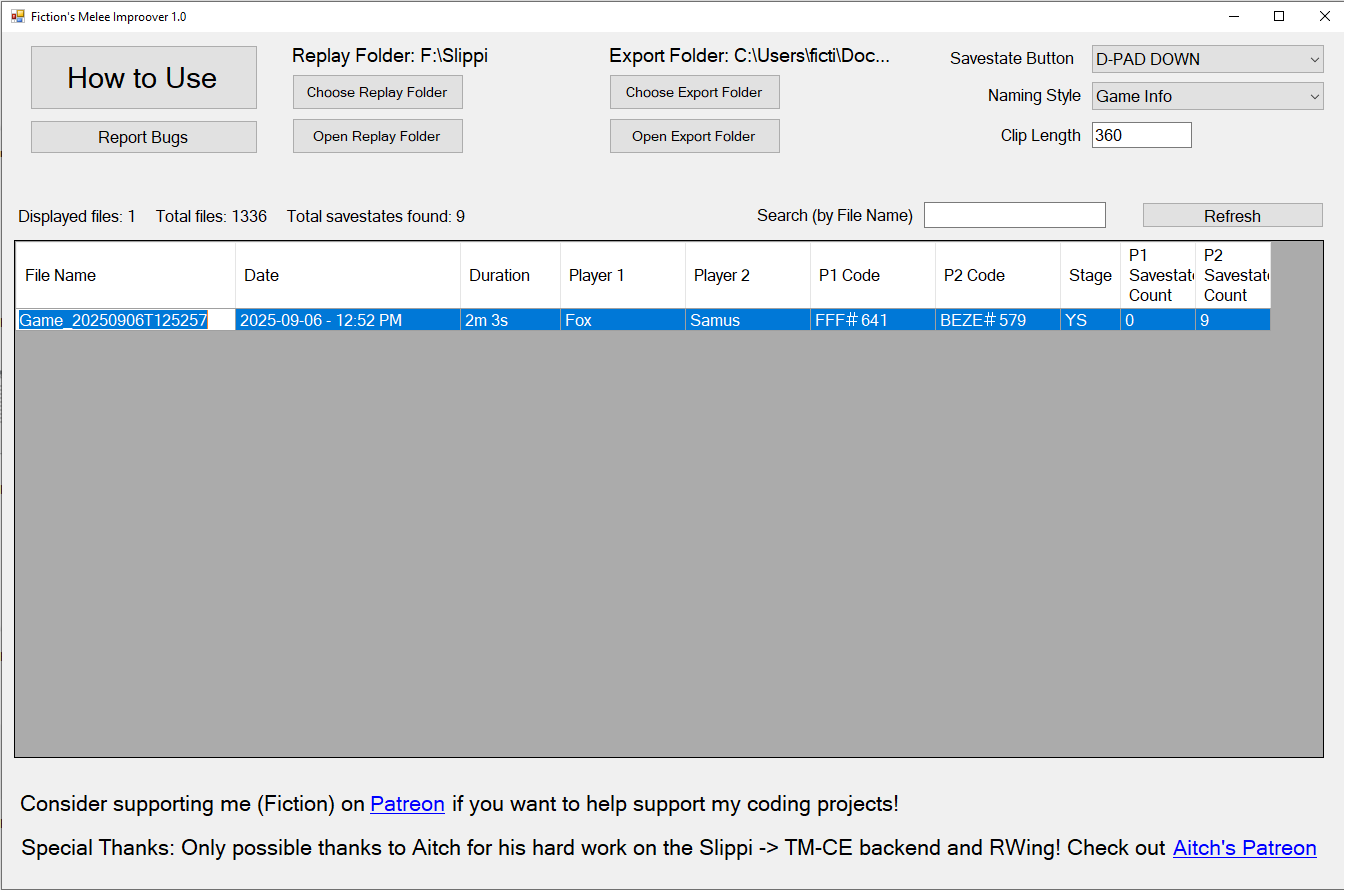Expand the Savestate Button dropdown
Image resolution: width=1346 pixels, height=890 pixels.
pyautogui.click(x=1207, y=59)
